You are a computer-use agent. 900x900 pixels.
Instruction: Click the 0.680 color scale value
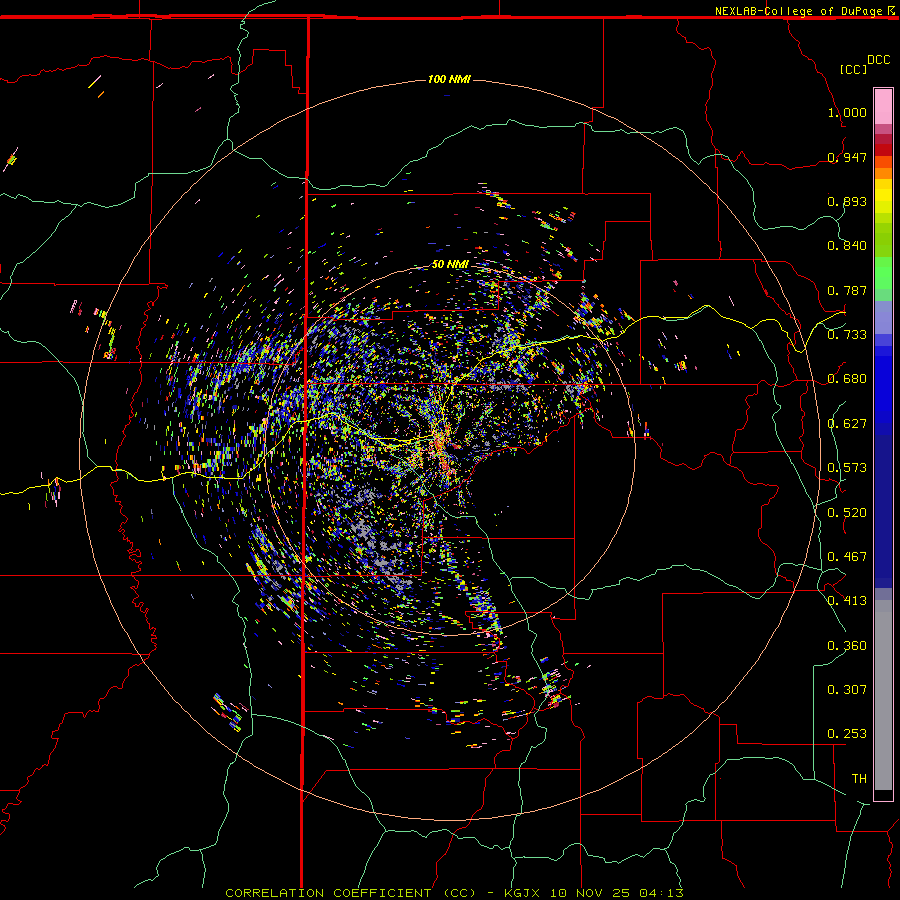[847, 379]
